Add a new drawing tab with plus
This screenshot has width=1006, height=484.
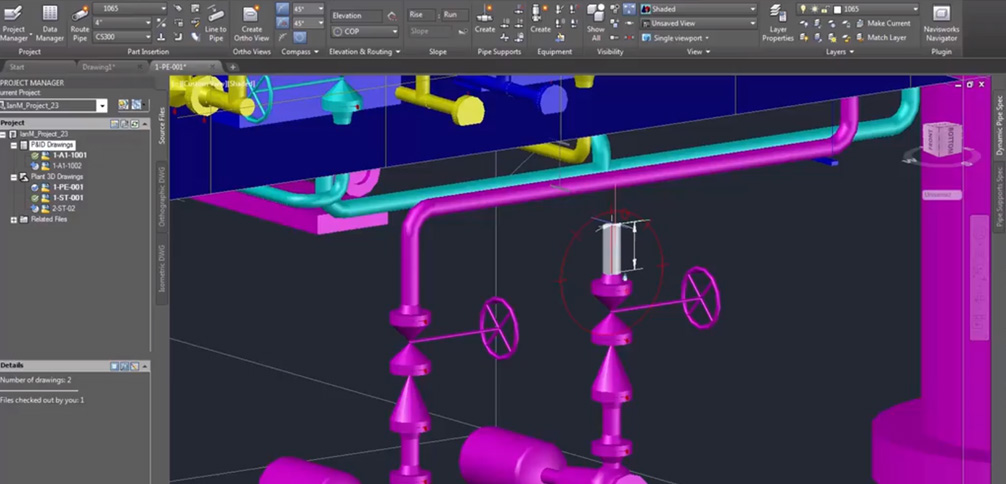[232, 67]
